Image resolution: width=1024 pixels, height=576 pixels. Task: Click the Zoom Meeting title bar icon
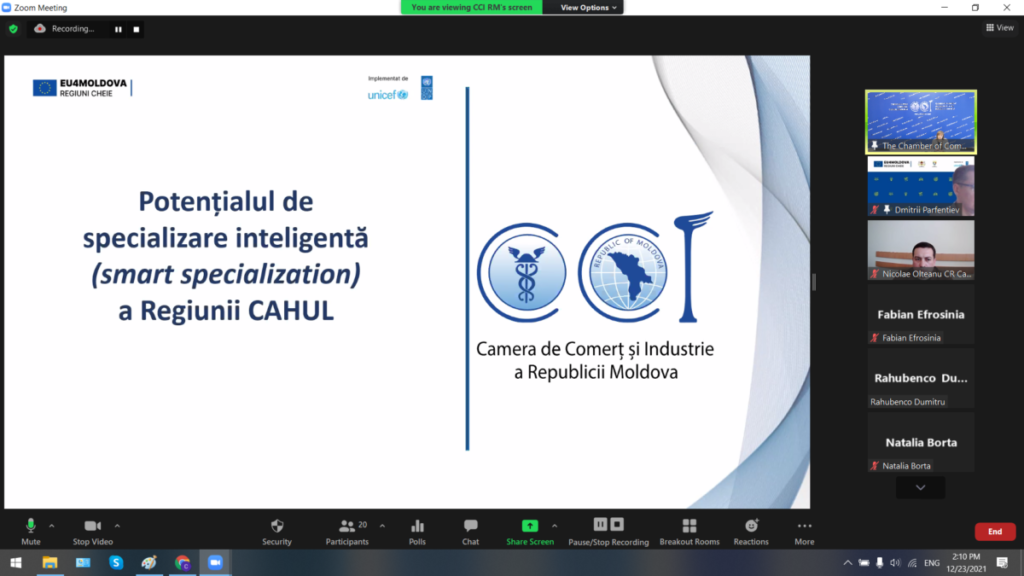(7, 8)
